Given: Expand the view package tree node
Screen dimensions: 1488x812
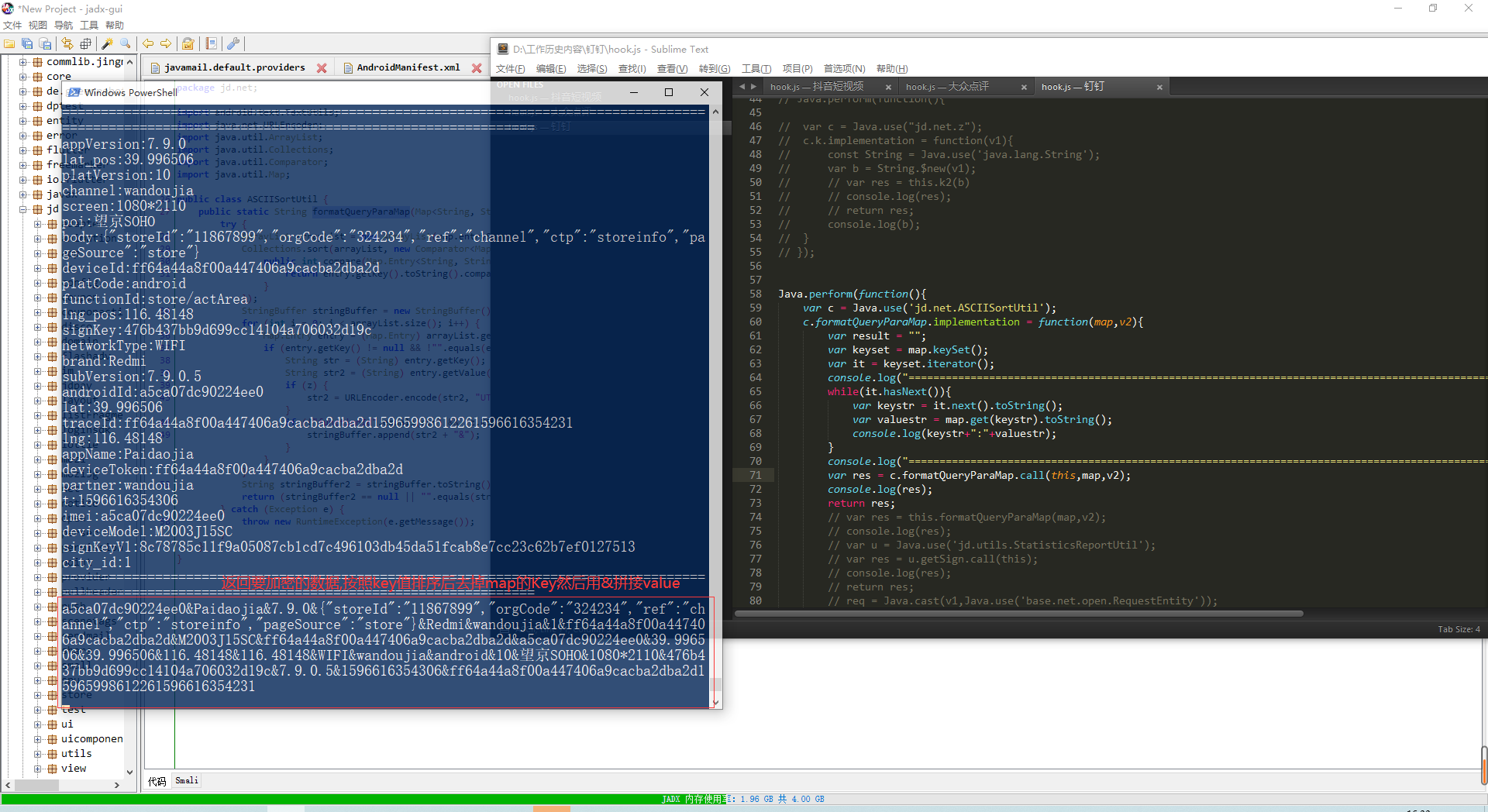Looking at the screenshot, I should [x=38, y=769].
